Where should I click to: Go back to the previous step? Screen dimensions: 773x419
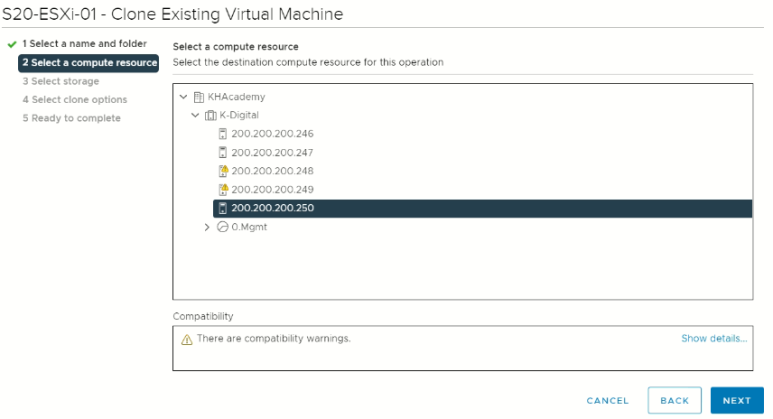[x=674, y=400]
